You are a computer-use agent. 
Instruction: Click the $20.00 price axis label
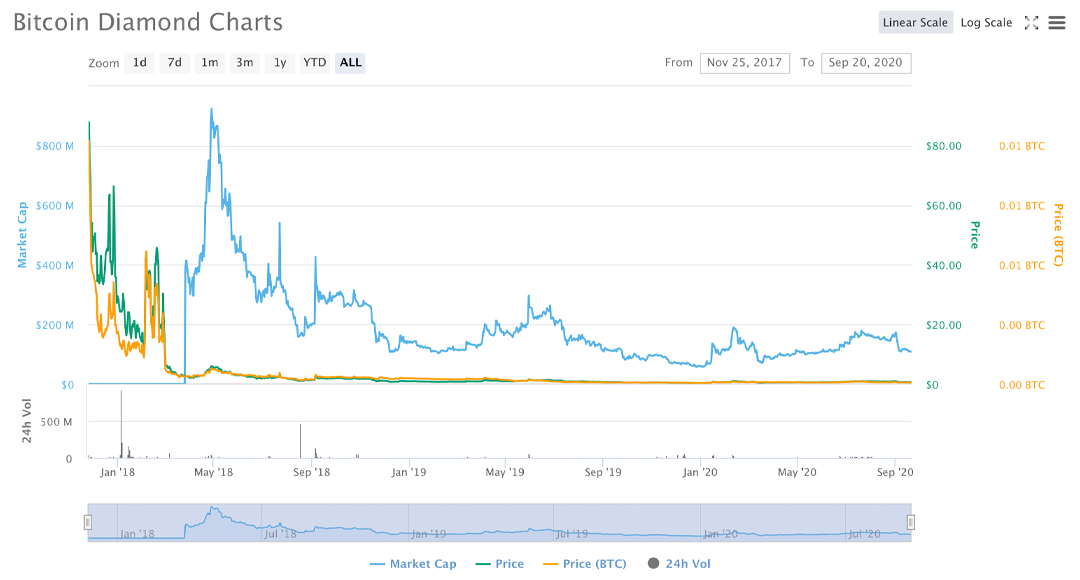click(944, 325)
